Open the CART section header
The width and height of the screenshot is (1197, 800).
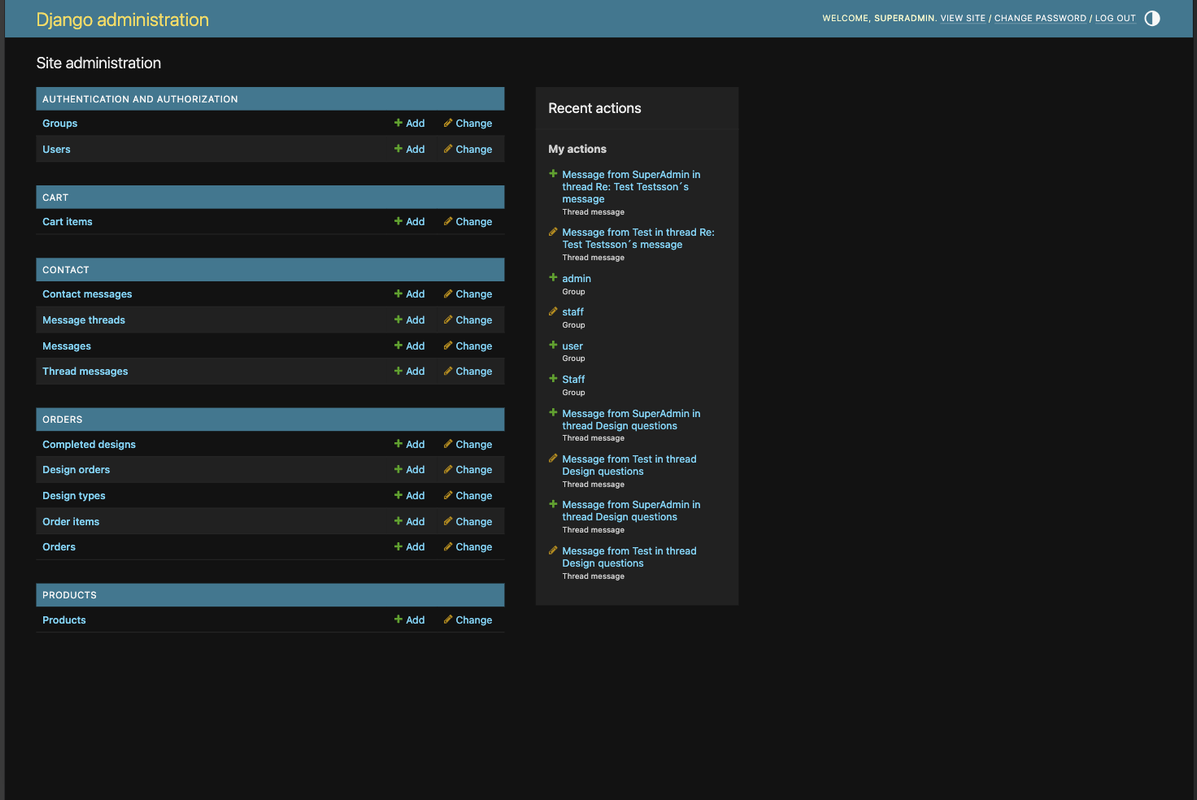pos(55,198)
